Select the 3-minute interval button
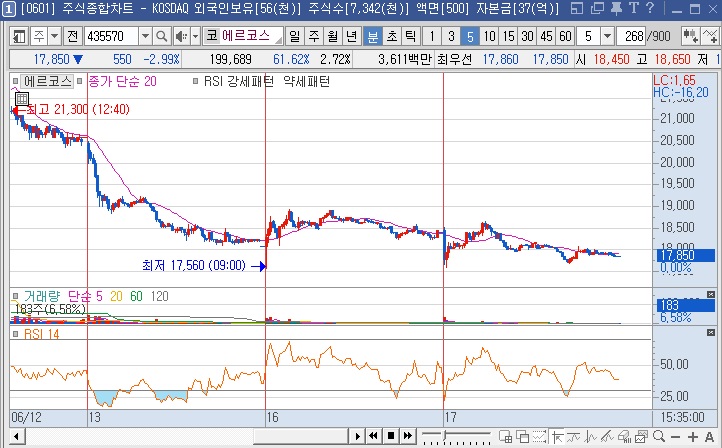This screenshot has height=448, width=722. tap(451, 36)
